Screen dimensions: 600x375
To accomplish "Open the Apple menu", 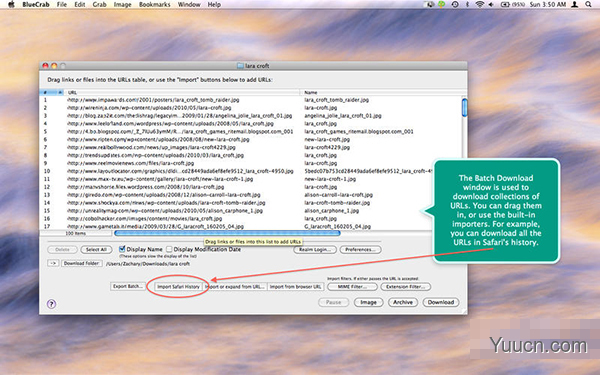I will pyautogui.click(x=11, y=5).
